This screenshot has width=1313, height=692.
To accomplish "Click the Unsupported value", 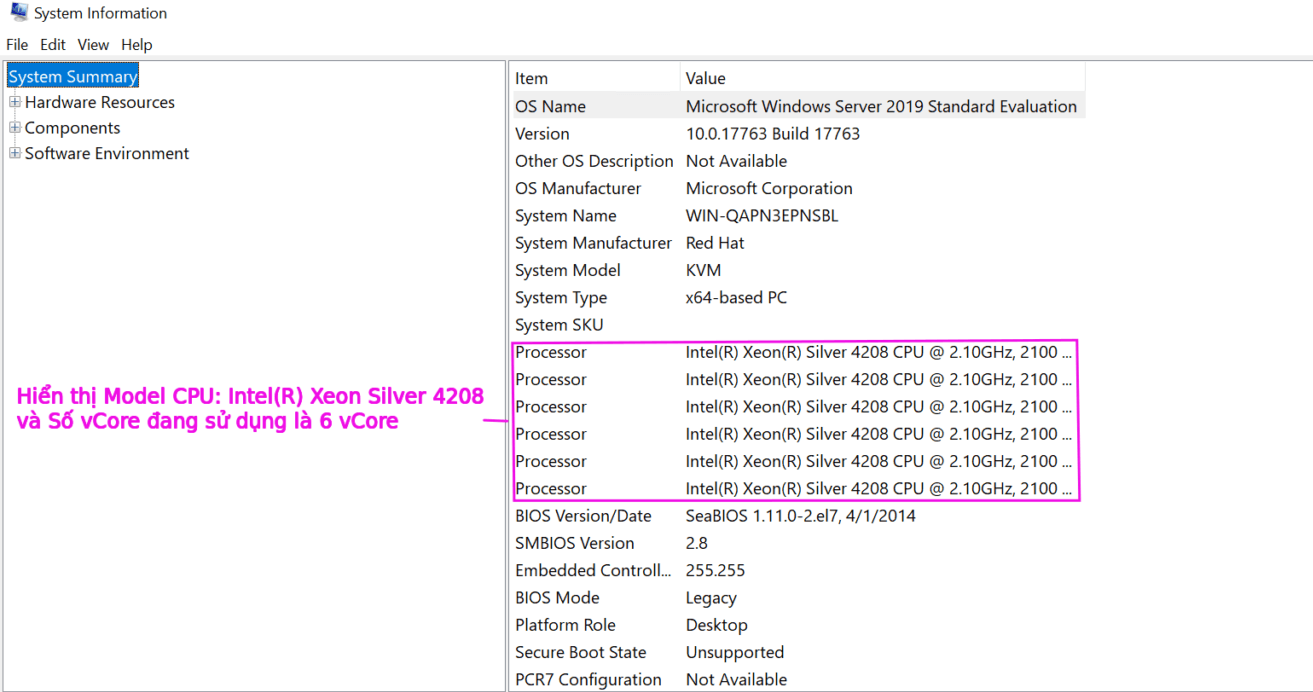I will coord(735,653).
